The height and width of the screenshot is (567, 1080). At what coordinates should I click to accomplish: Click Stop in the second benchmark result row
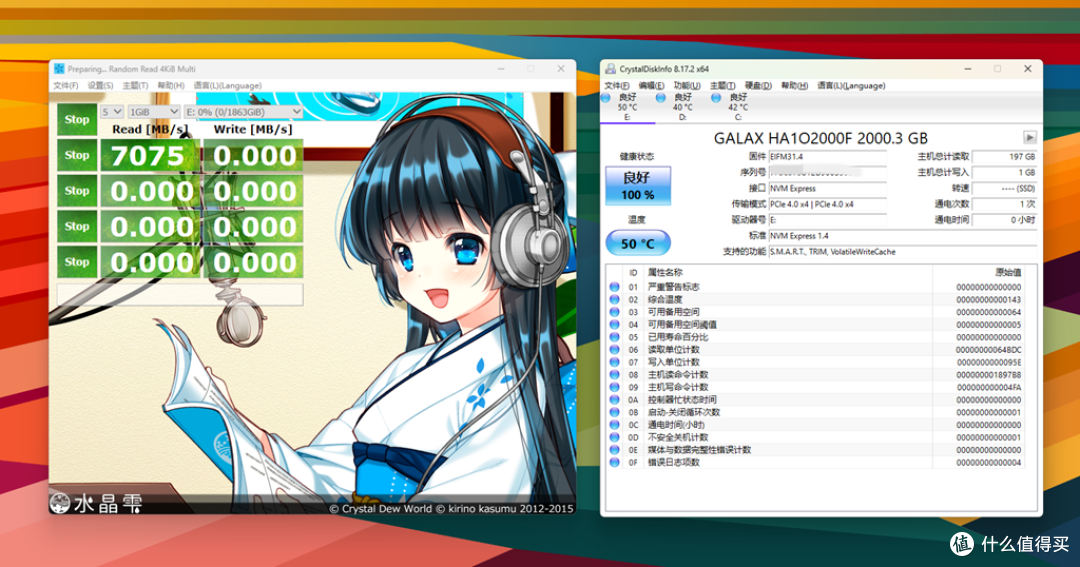pyautogui.click(x=76, y=191)
